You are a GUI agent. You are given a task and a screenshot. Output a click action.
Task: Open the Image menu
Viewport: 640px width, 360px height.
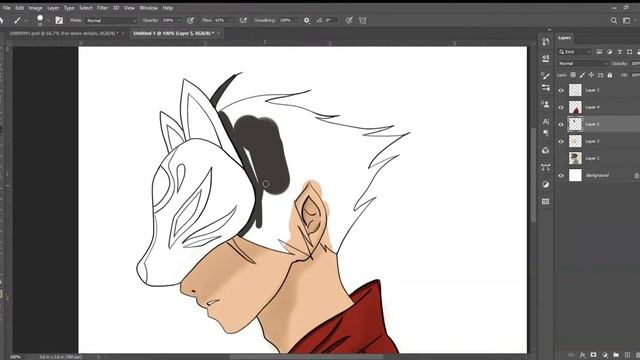pos(35,8)
